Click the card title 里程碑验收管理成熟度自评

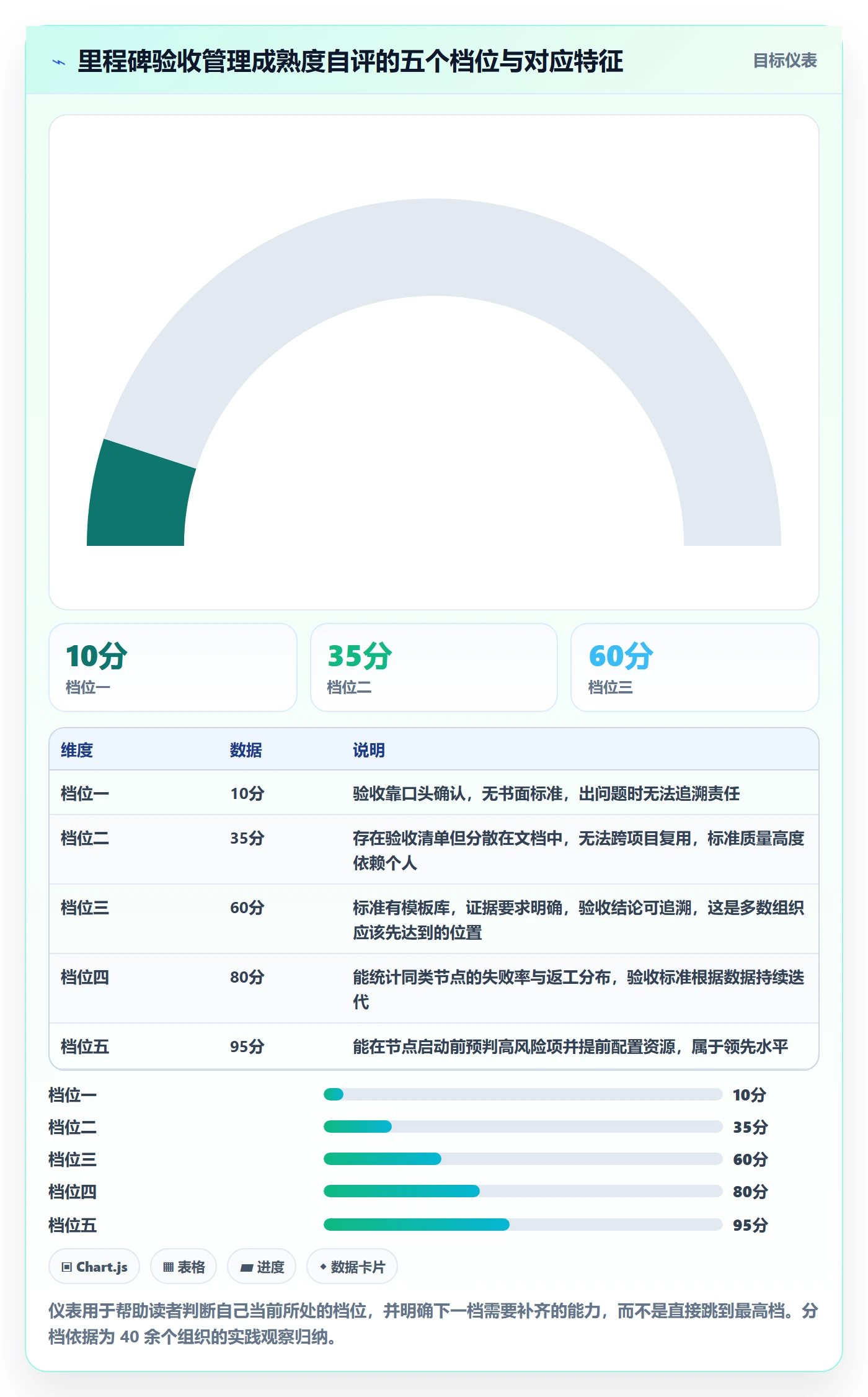[350, 61]
